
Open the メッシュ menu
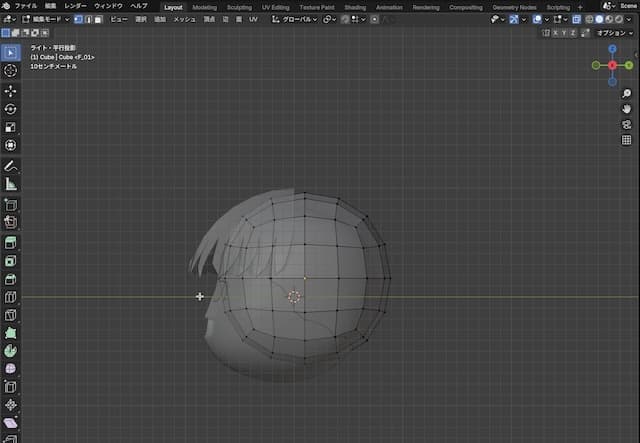[184, 19]
